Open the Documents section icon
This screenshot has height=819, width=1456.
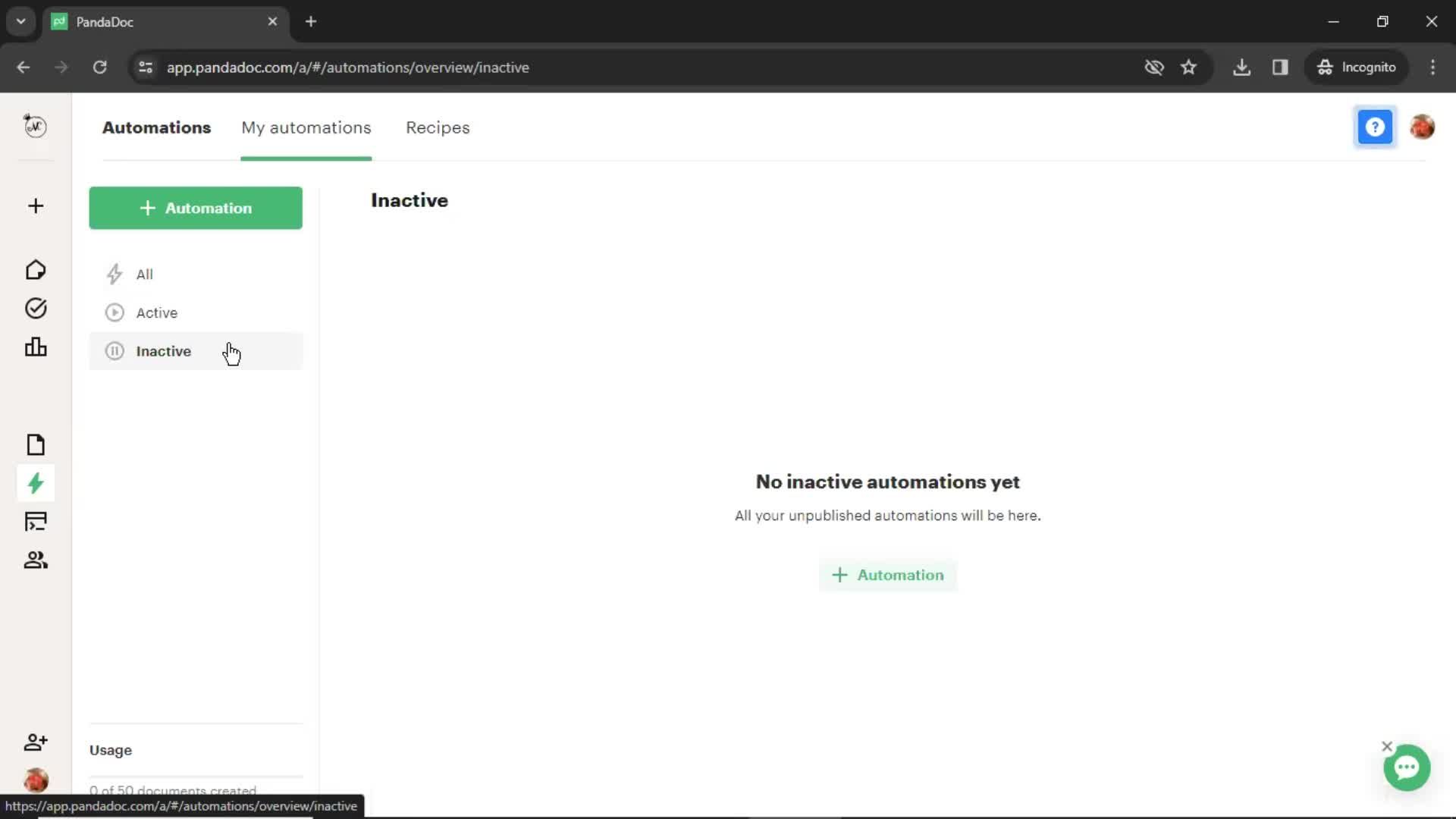point(35,445)
